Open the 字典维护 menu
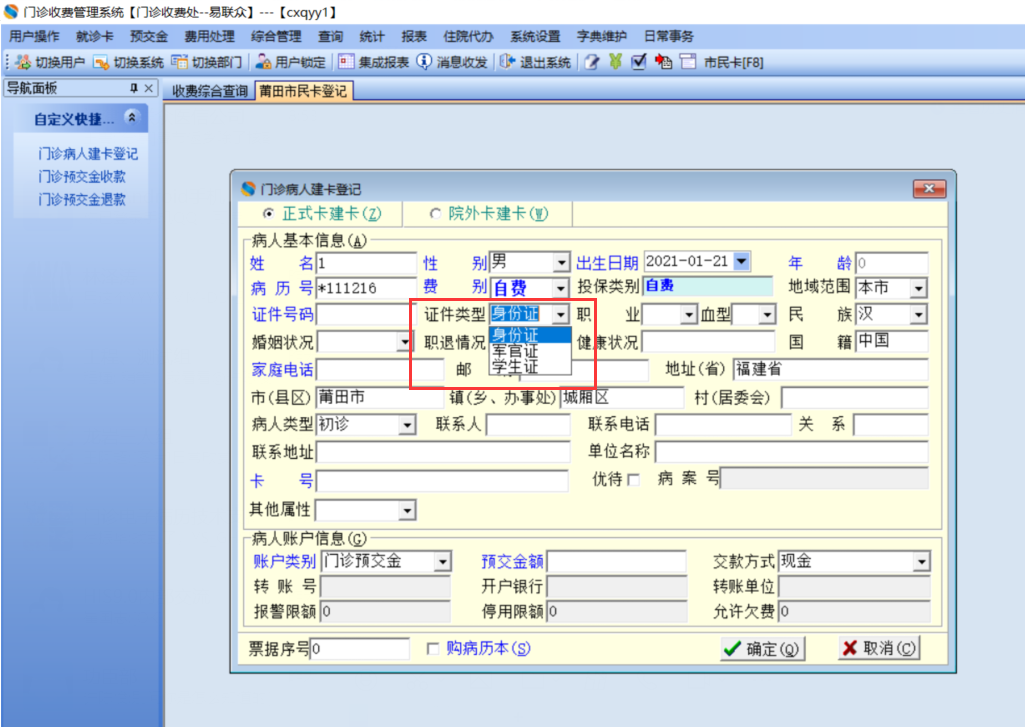The height and width of the screenshot is (727, 1025). click(601, 37)
